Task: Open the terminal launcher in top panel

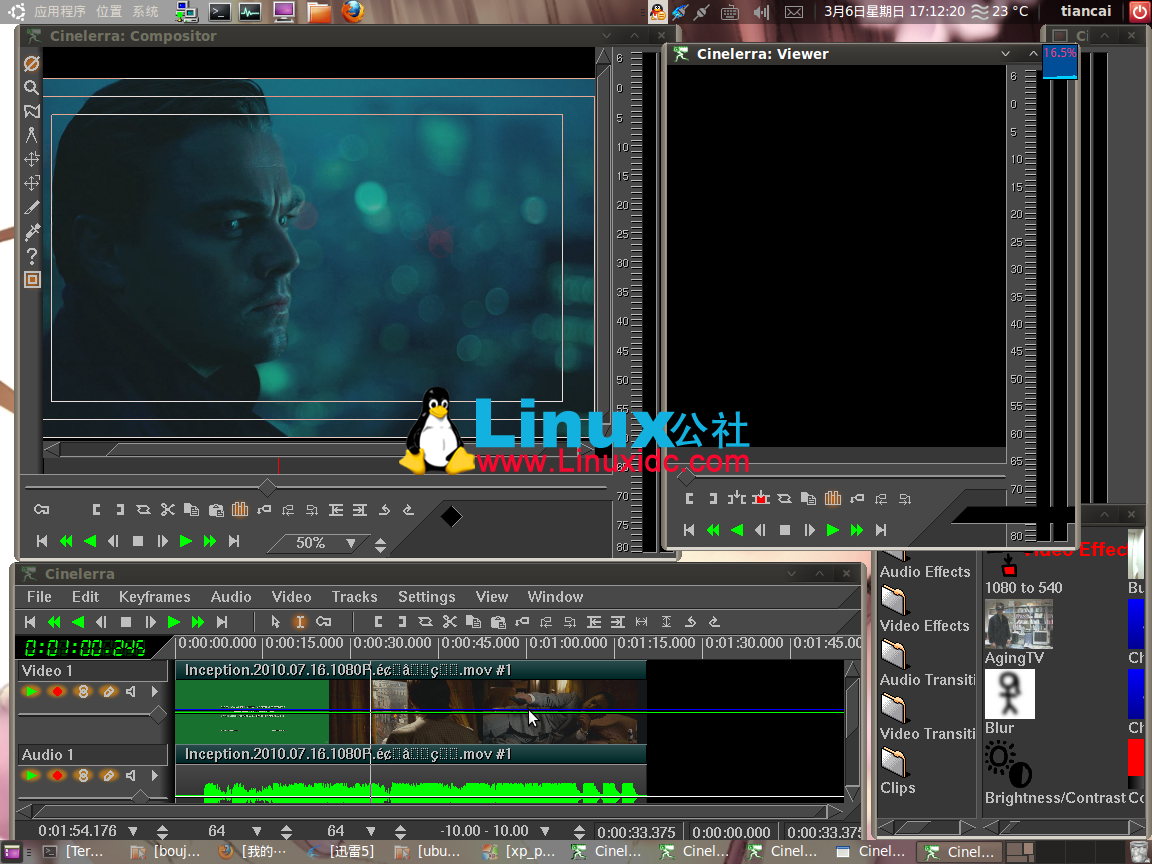Action: [219, 12]
